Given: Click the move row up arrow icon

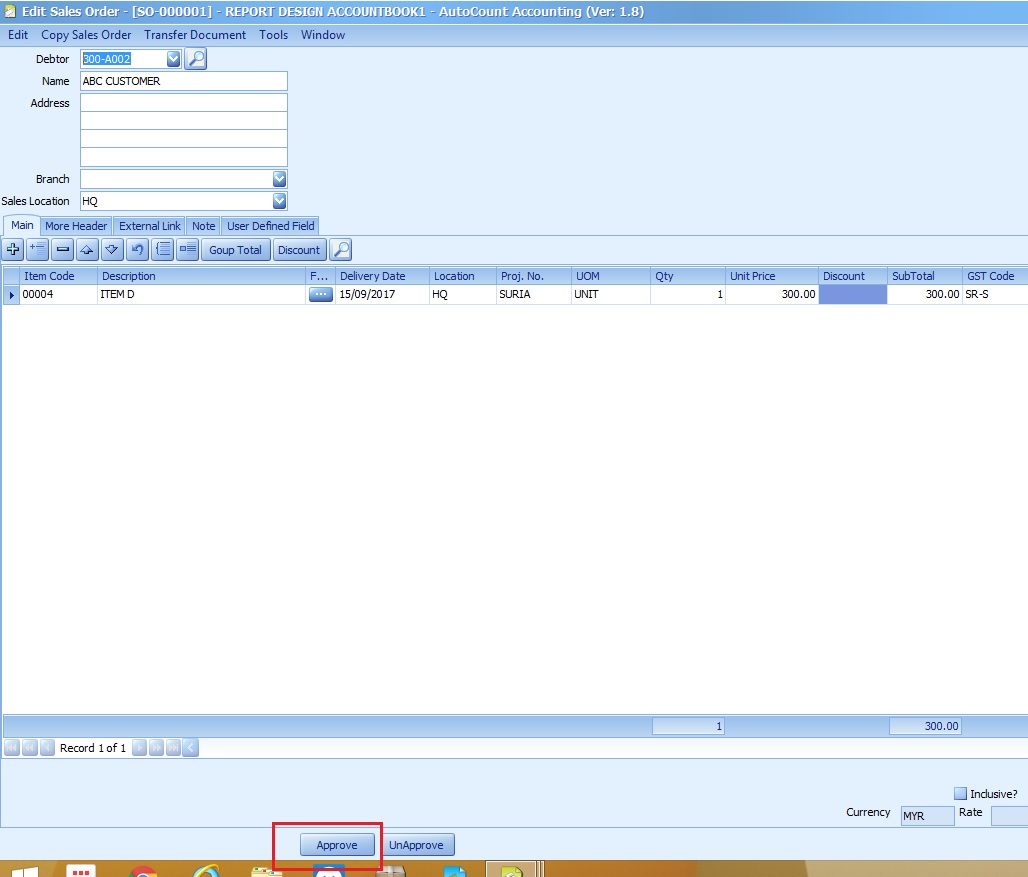Looking at the screenshot, I should 87,249.
